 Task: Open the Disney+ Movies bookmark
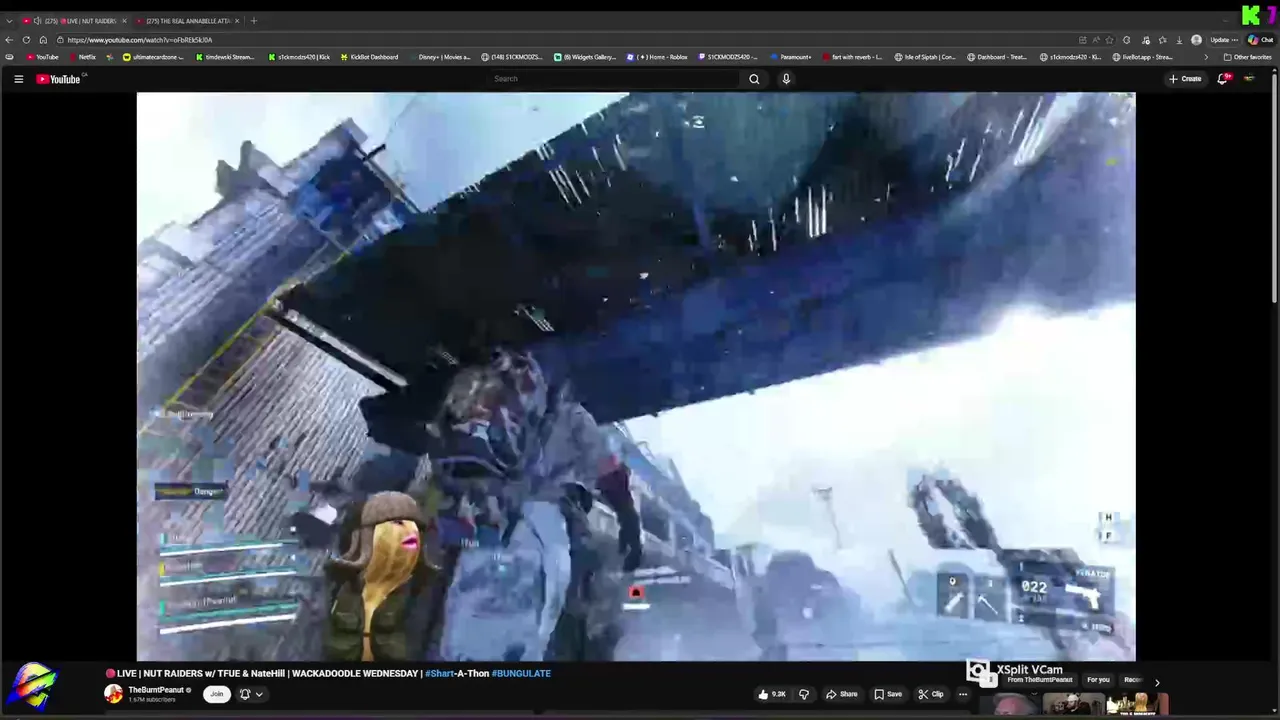click(x=439, y=57)
